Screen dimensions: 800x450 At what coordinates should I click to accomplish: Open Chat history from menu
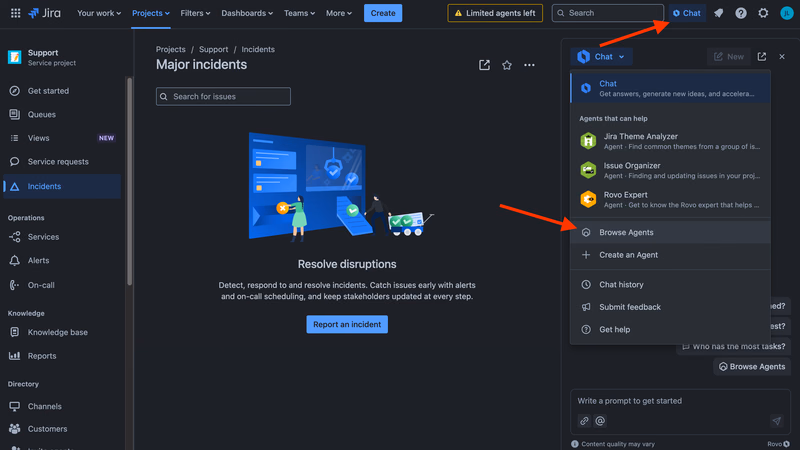(x=670, y=284)
